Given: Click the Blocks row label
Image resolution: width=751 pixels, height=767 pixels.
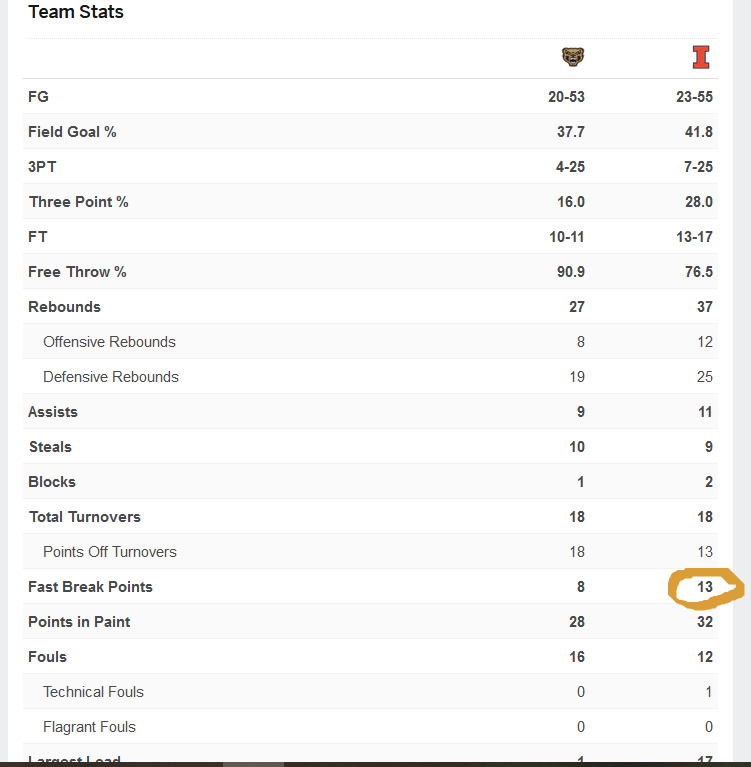Looking at the screenshot, I should 52,482.
